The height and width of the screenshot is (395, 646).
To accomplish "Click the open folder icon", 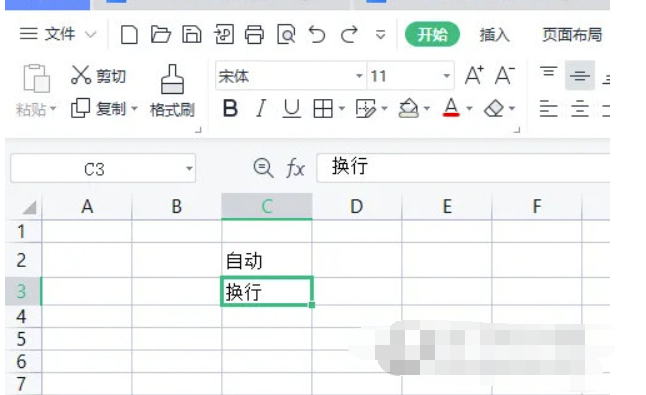I will [160, 35].
